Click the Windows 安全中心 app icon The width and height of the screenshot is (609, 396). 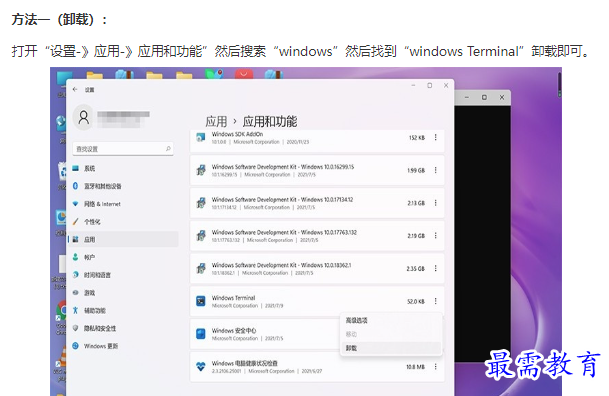point(201,334)
